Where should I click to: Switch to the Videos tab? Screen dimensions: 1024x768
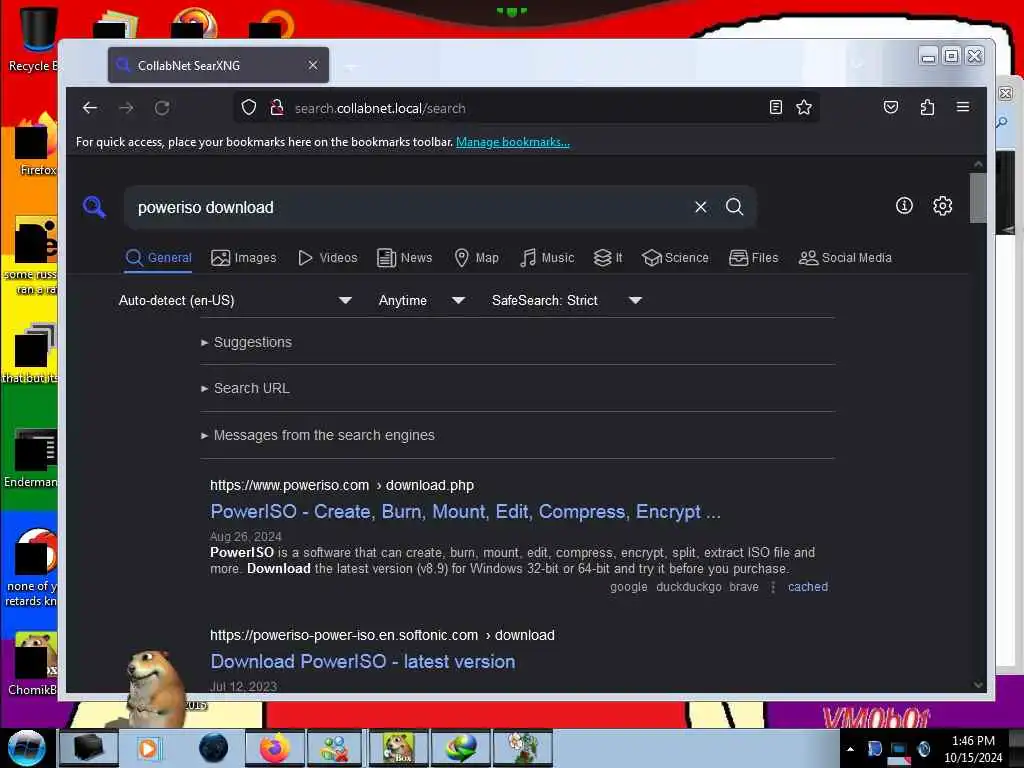[x=328, y=257]
